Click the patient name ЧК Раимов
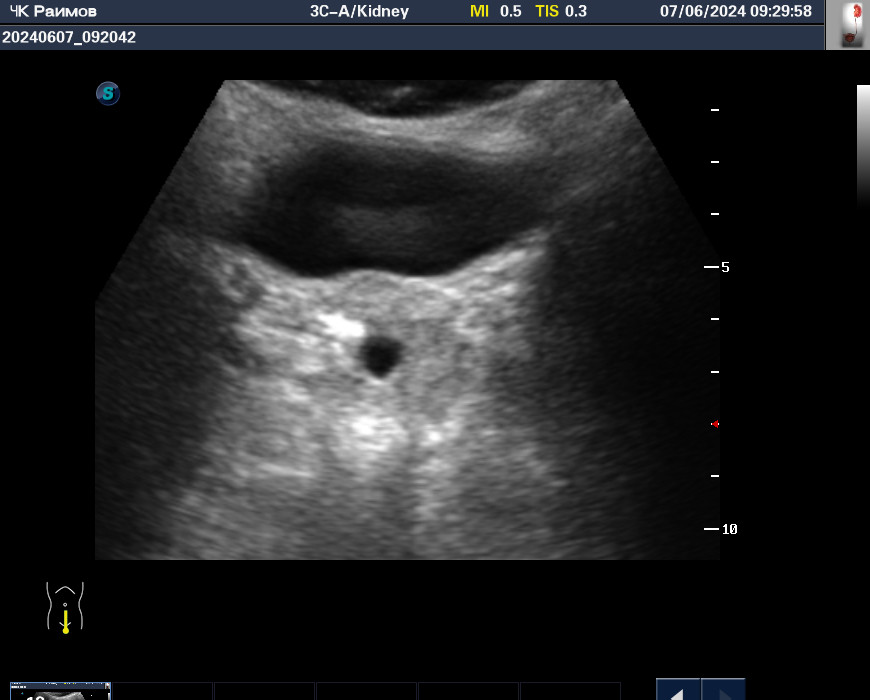This screenshot has width=870, height=700. [53, 11]
